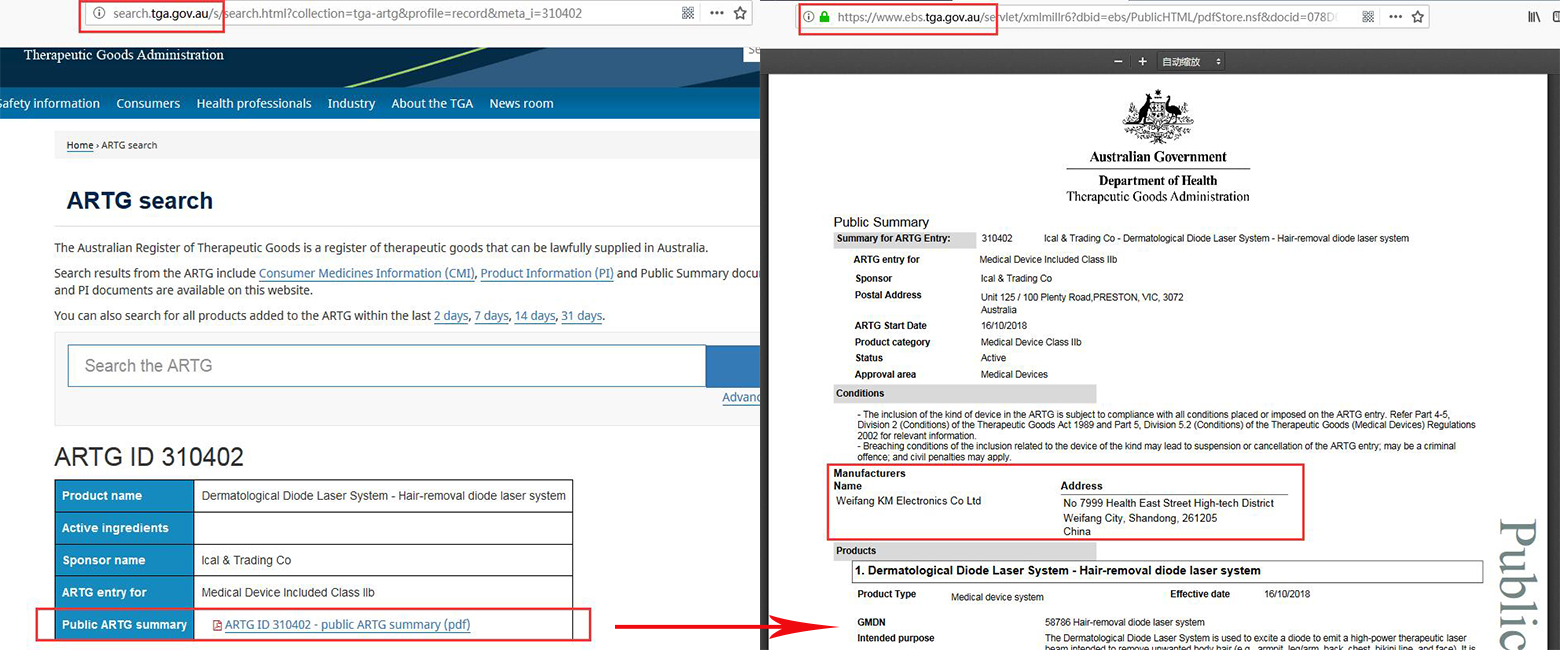Zoom out PDF with minus button

(1118, 62)
